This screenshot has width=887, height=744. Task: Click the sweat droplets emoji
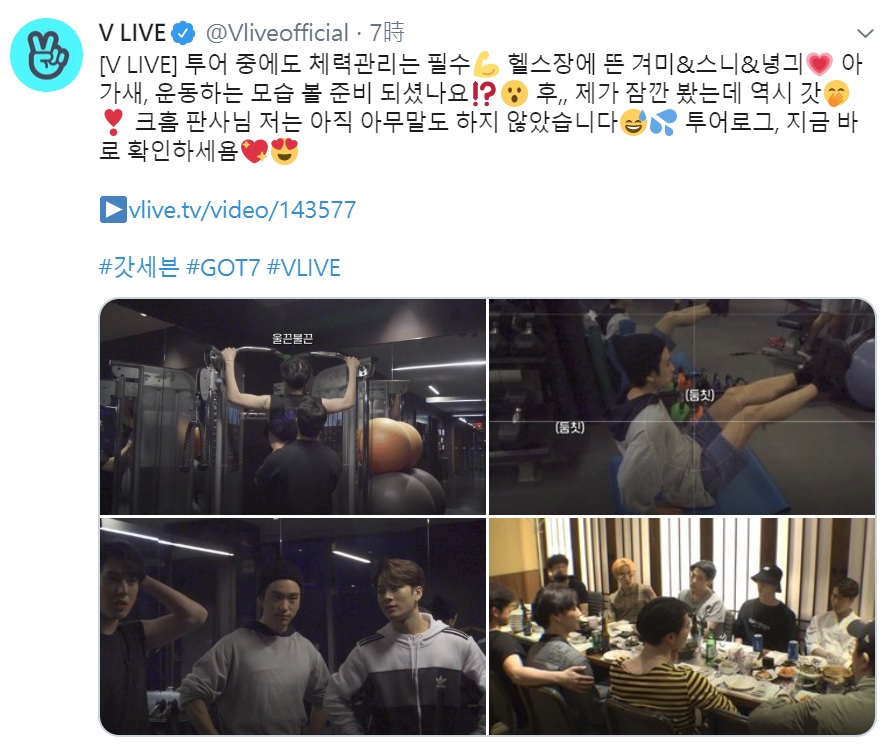click(663, 122)
